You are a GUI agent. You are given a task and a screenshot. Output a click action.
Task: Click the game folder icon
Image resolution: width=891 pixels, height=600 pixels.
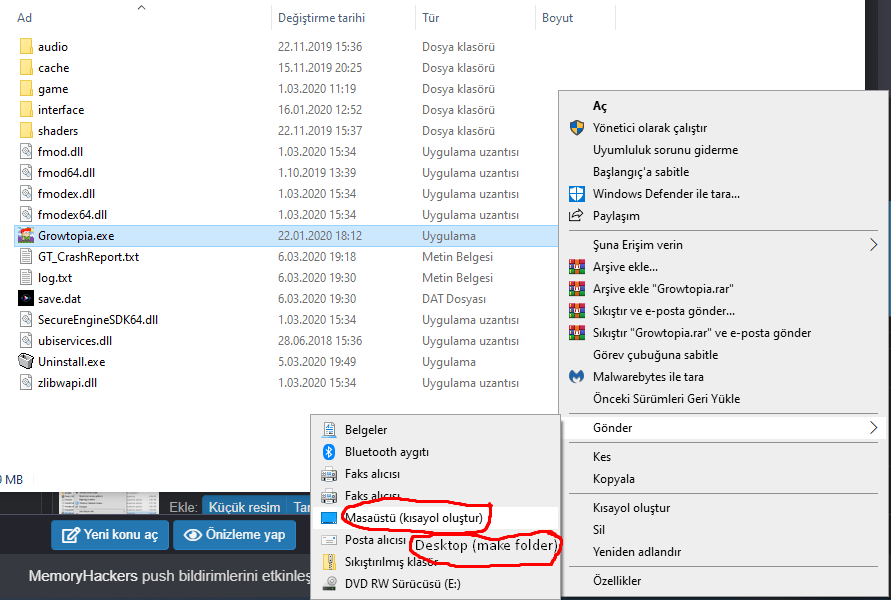[26, 89]
